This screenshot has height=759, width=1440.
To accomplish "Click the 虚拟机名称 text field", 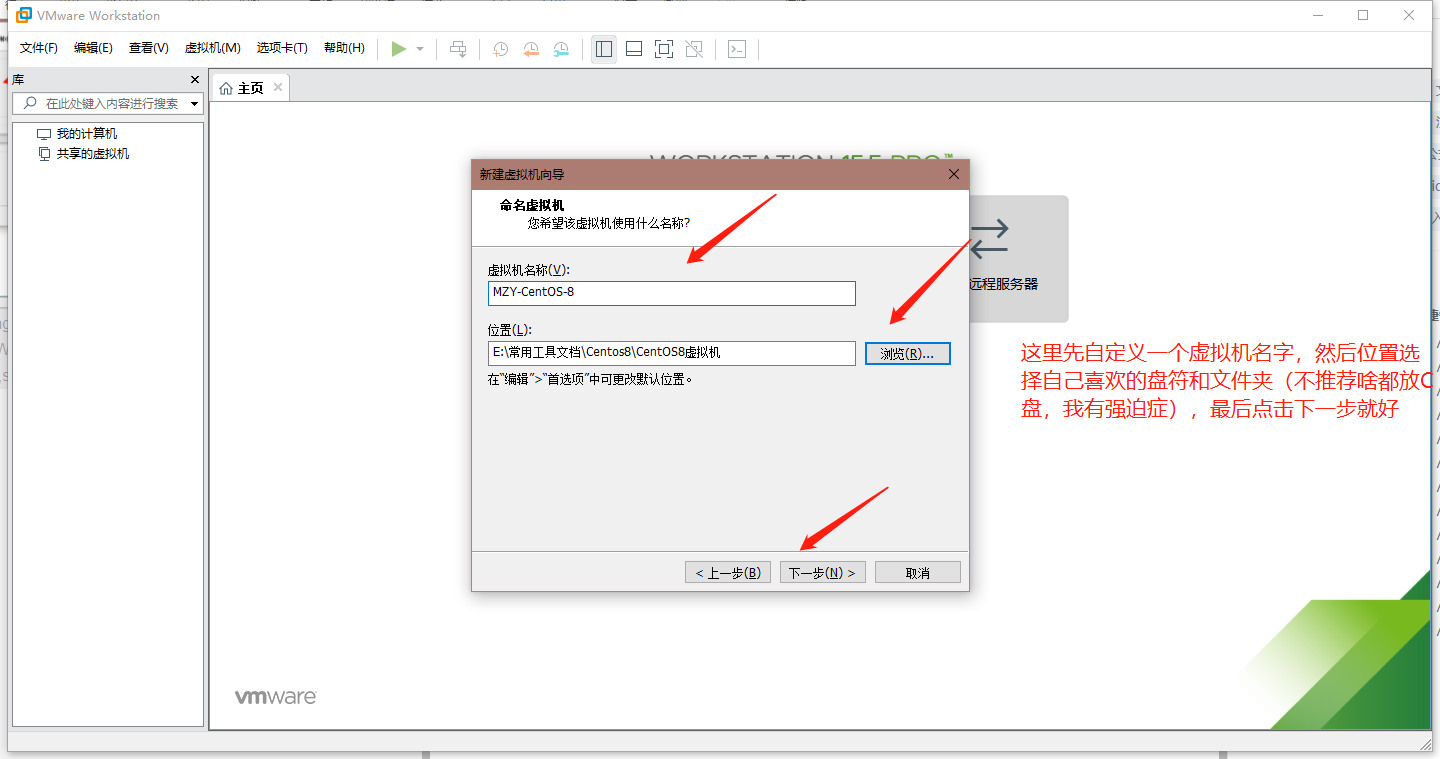I will pos(671,293).
